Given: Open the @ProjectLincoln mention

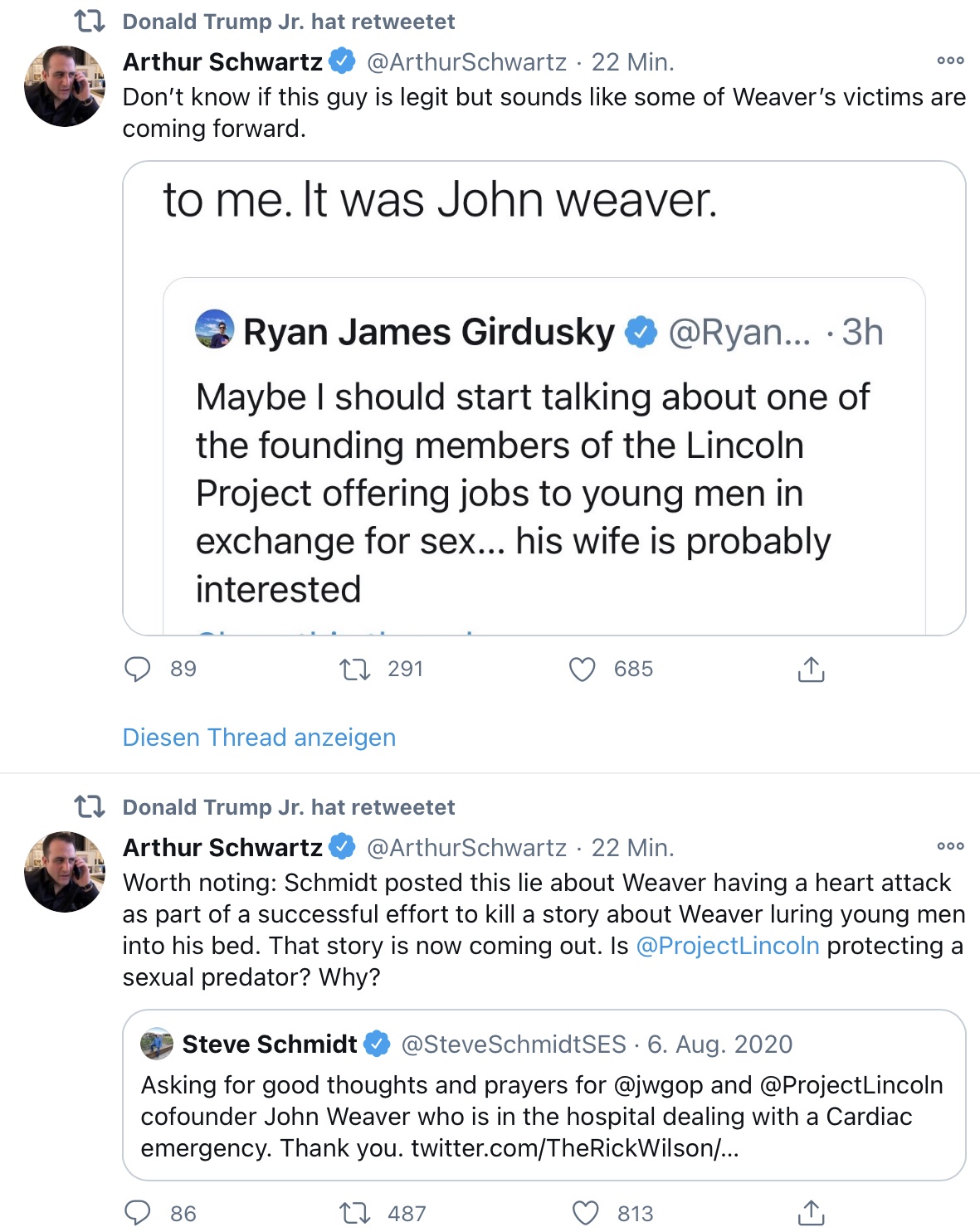Looking at the screenshot, I should 728,946.
